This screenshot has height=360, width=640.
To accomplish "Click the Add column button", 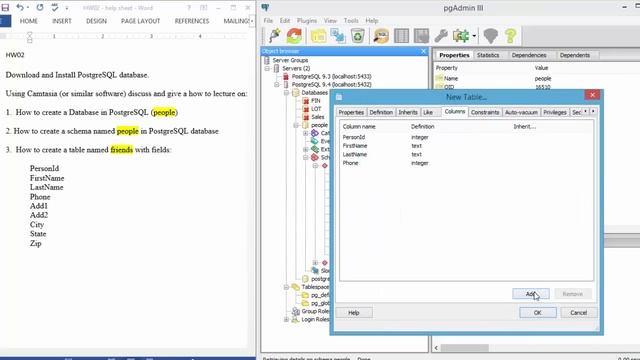I will (531, 294).
